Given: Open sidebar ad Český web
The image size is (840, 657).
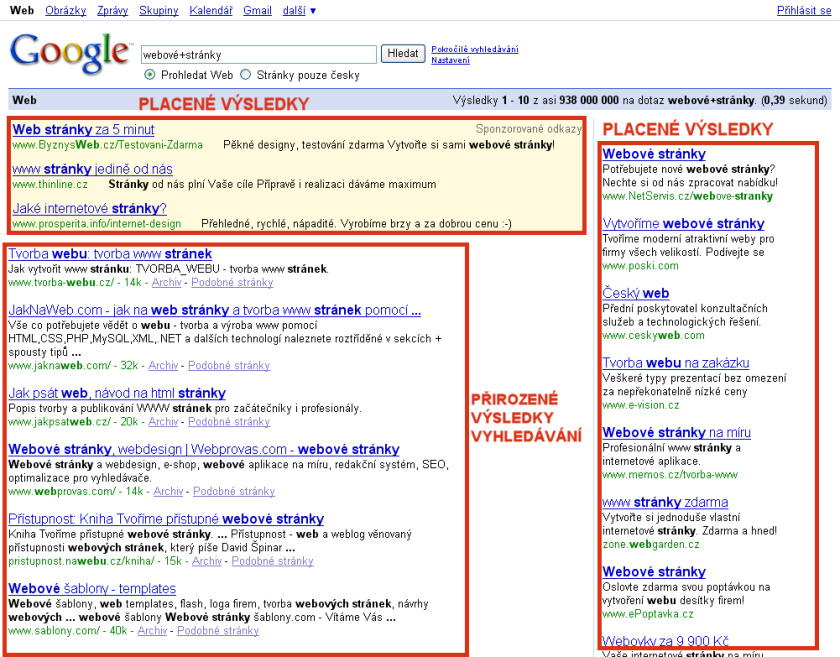Looking at the screenshot, I should (x=635, y=294).
